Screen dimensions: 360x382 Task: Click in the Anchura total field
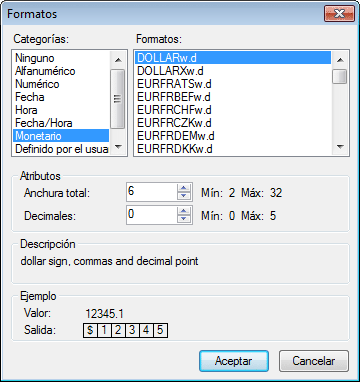click(152, 192)
